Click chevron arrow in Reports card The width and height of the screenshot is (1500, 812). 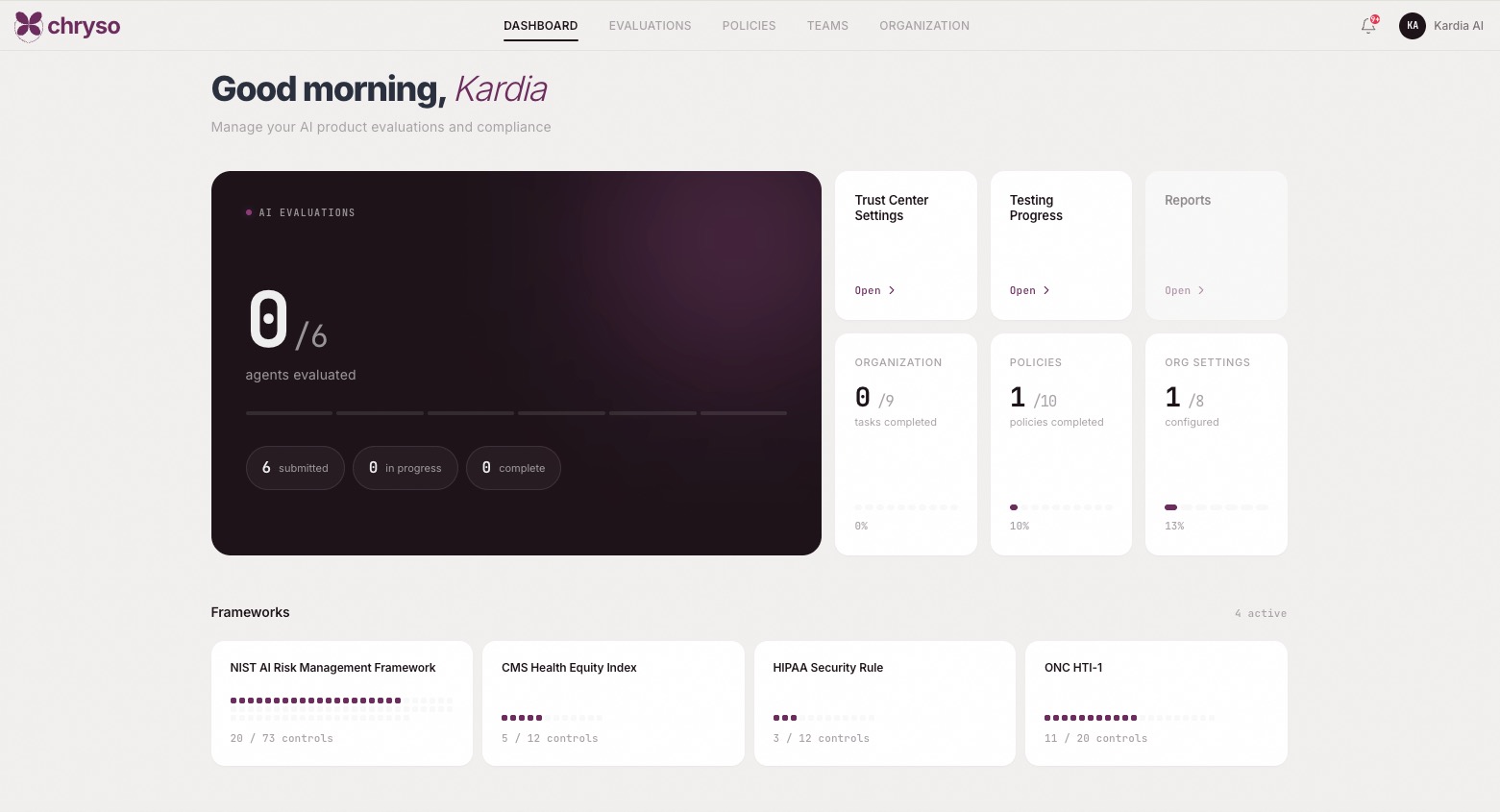click(1201, 290)
